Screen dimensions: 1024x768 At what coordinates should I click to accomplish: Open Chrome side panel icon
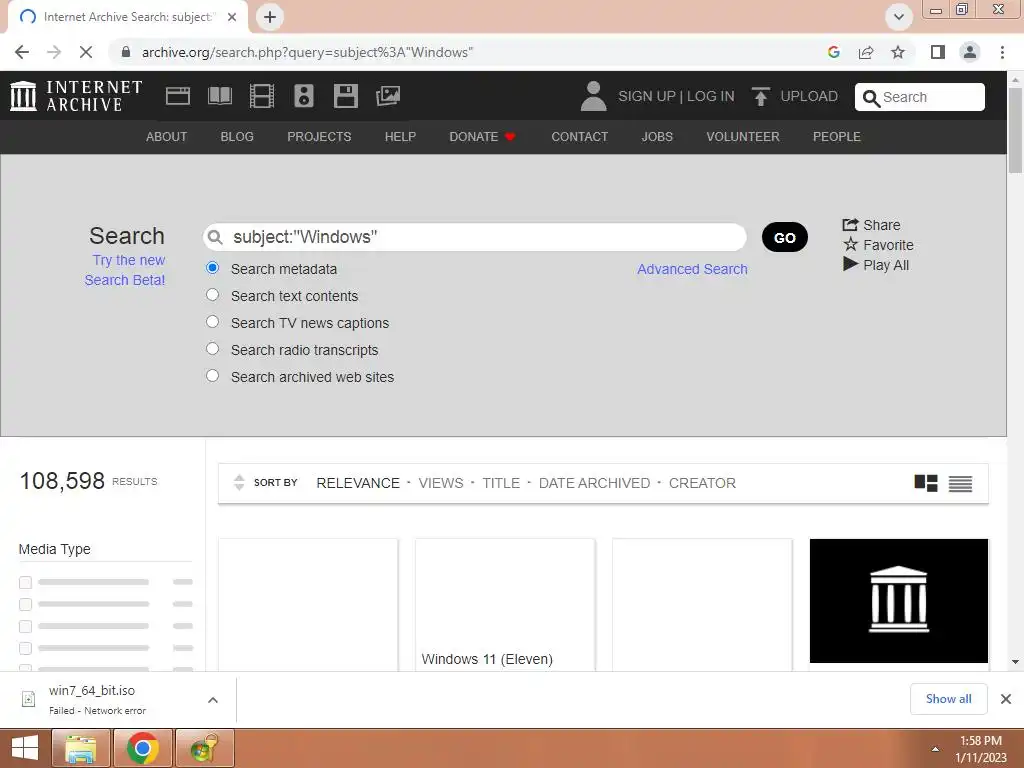(x=938, y=52)
